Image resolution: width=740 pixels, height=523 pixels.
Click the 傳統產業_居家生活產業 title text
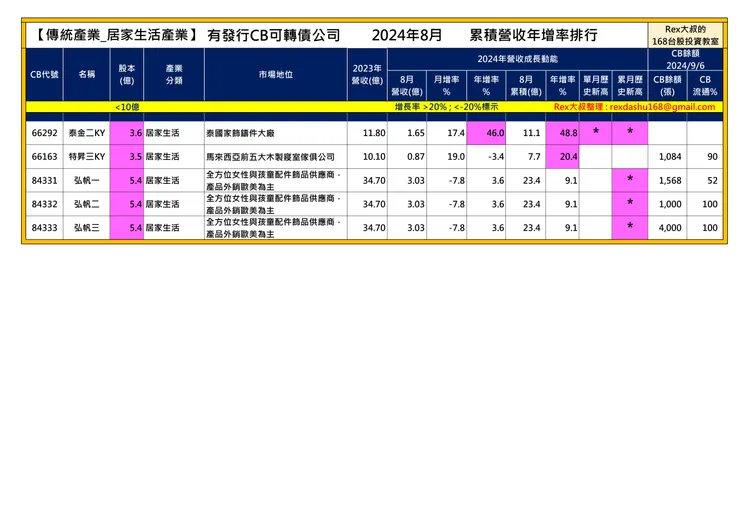point(117,35)
